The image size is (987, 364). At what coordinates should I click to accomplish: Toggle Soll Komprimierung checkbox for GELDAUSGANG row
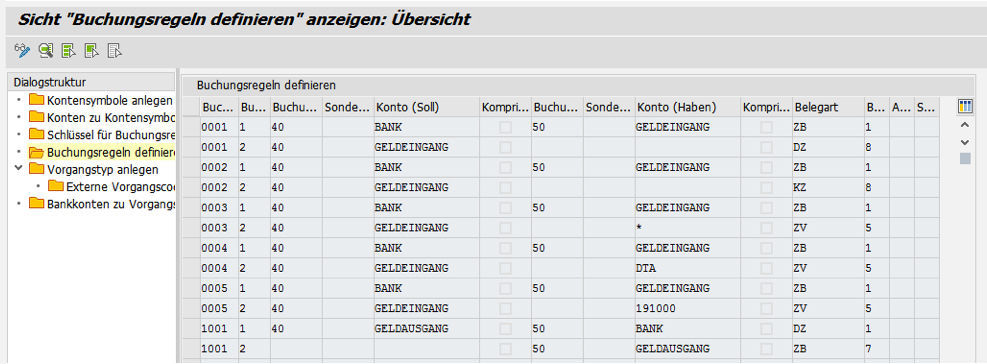click(x=505, y=329)
